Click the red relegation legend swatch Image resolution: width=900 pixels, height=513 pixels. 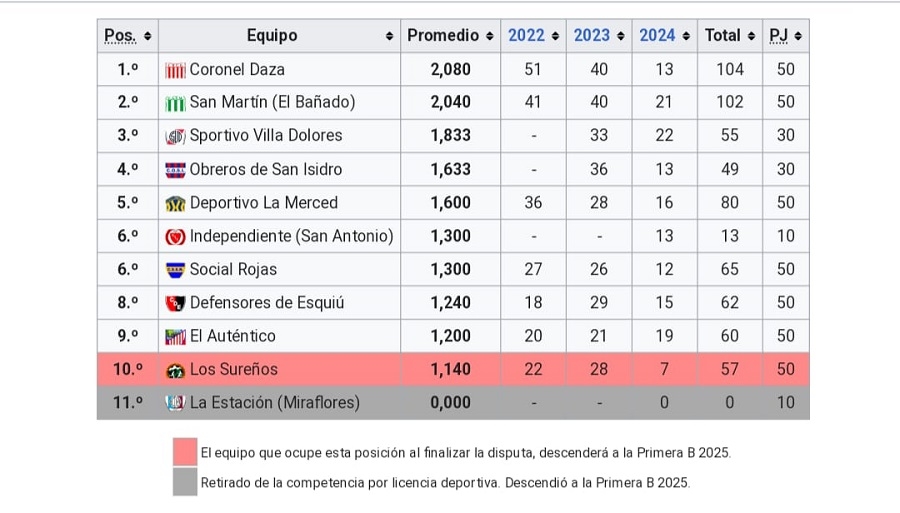click(x=184, y=451)
